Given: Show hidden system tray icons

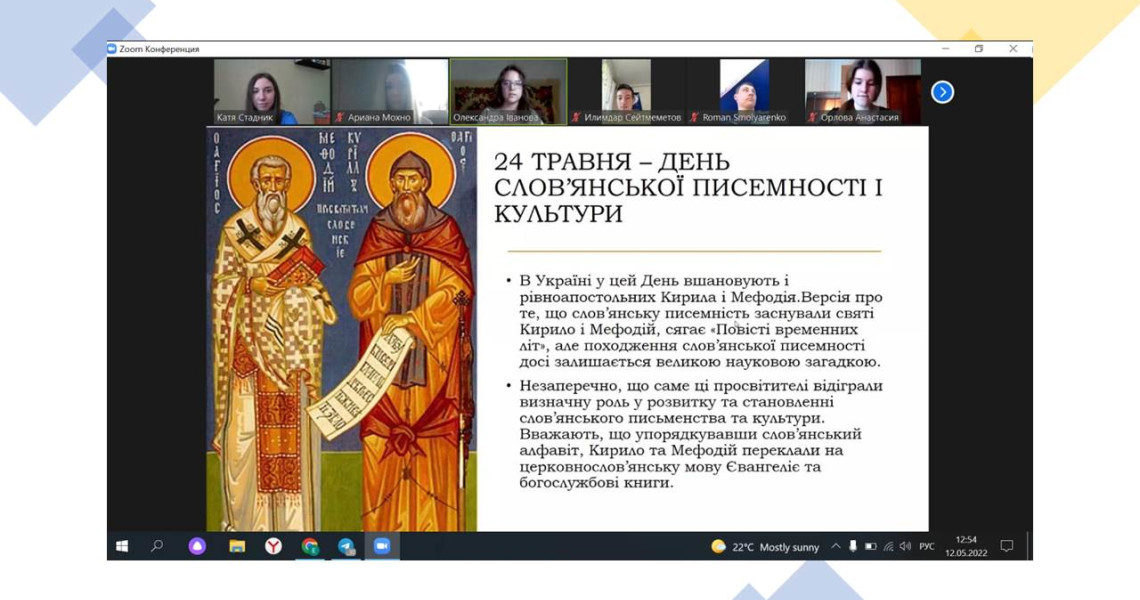Looking at the screenshot, I should click(836, 546).
